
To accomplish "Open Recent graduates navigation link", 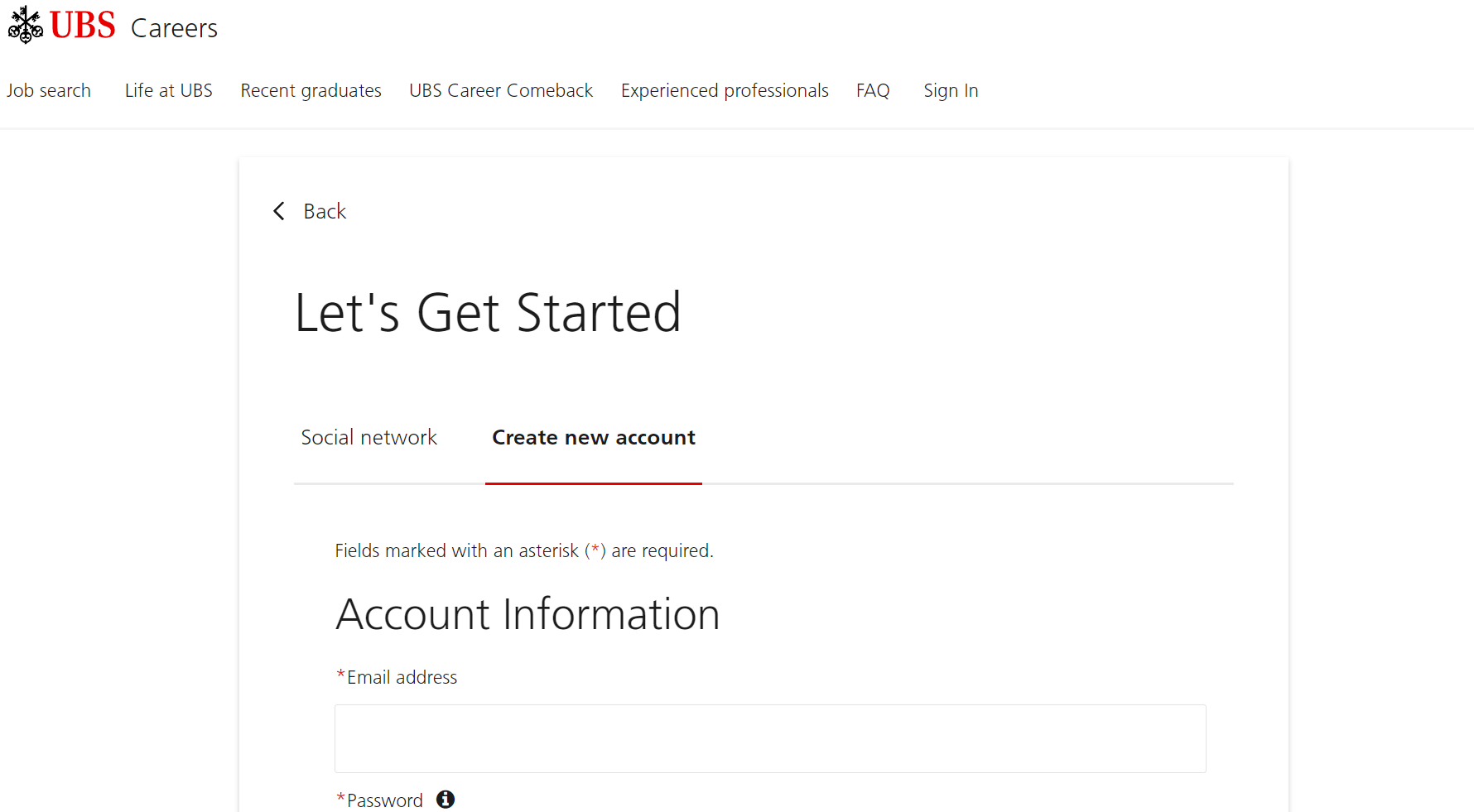I will (311, 90).
